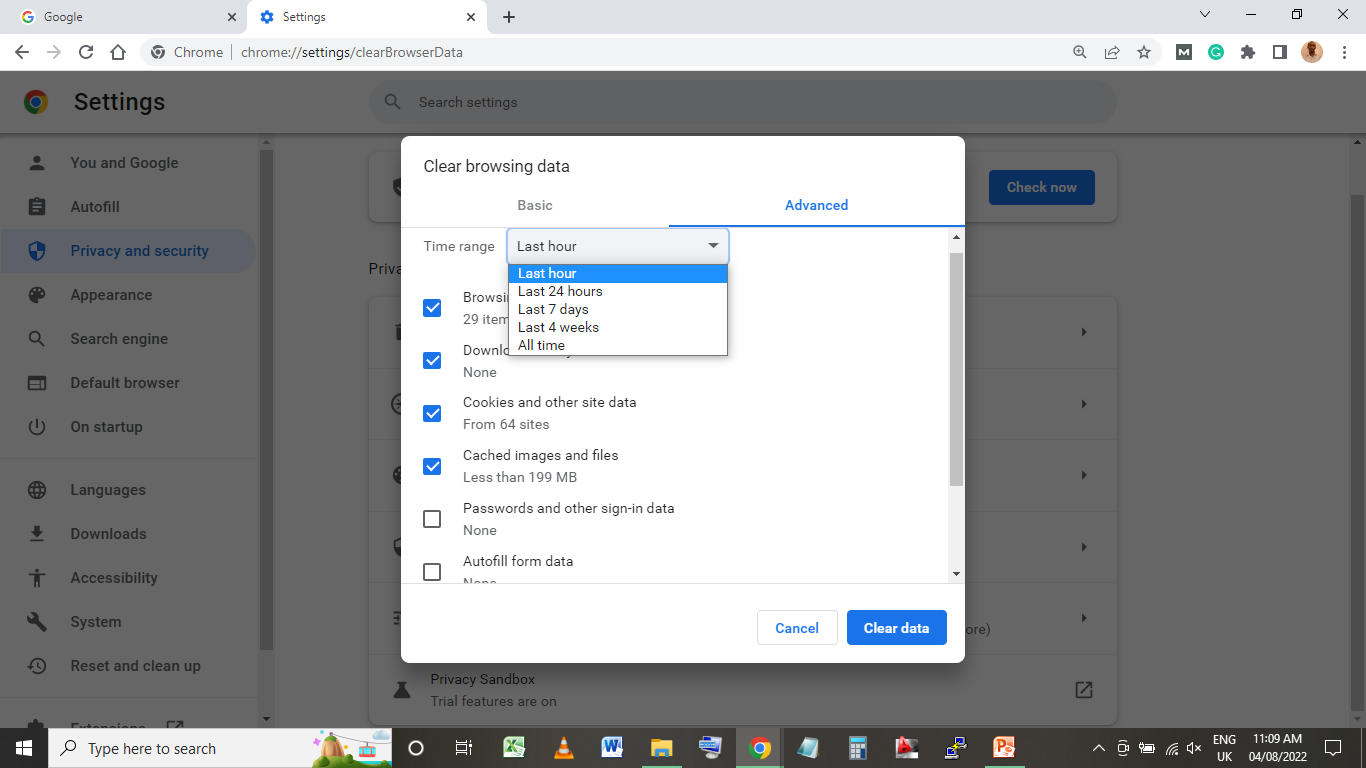Cancel the Clear browsing data dialog
The image size is (1366, 768).
tap(797, 627)
